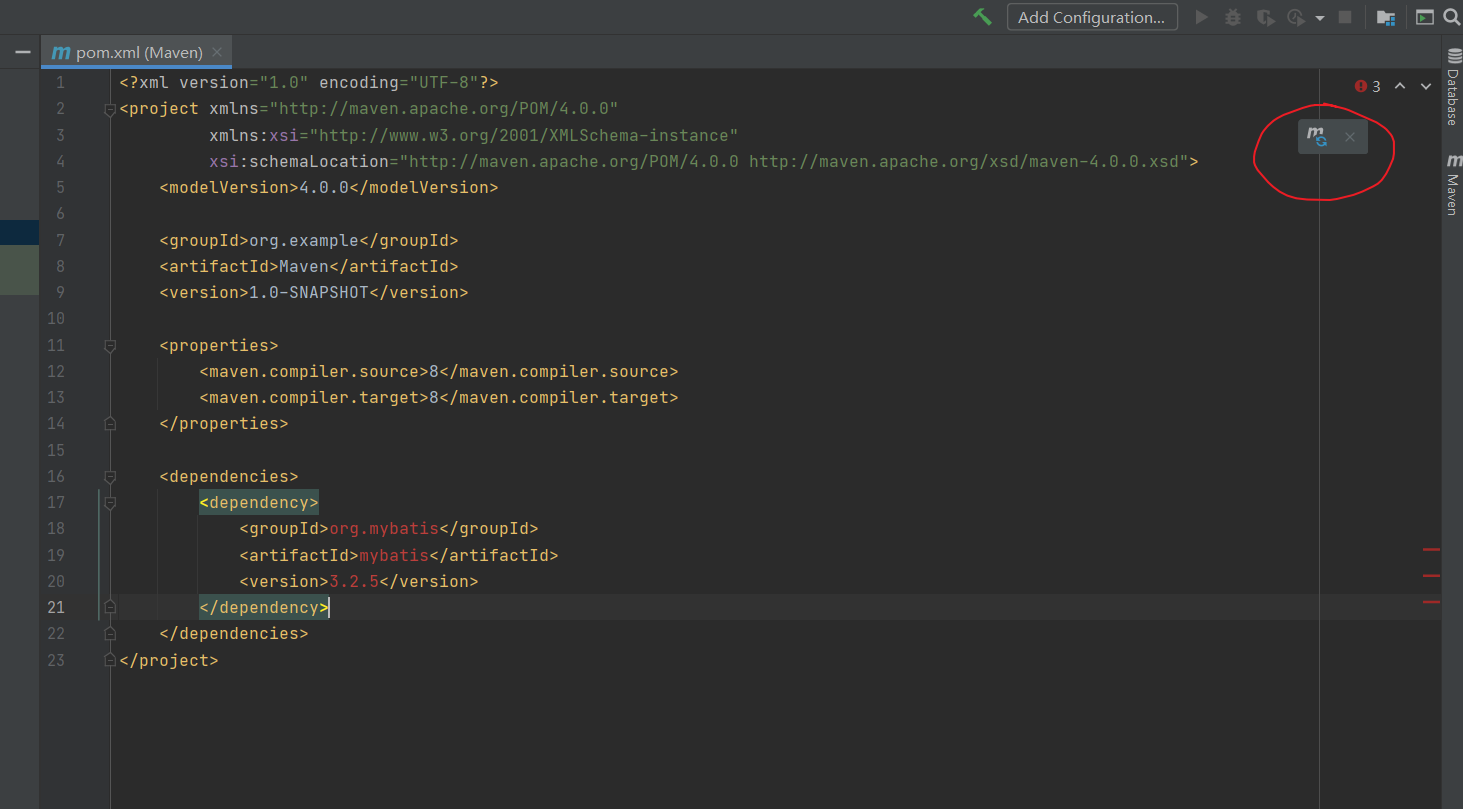This screenshot has width=1463, height=809.
Task: Dismiss the Maven reload floating popup
Action: (x=1349, y=137)
